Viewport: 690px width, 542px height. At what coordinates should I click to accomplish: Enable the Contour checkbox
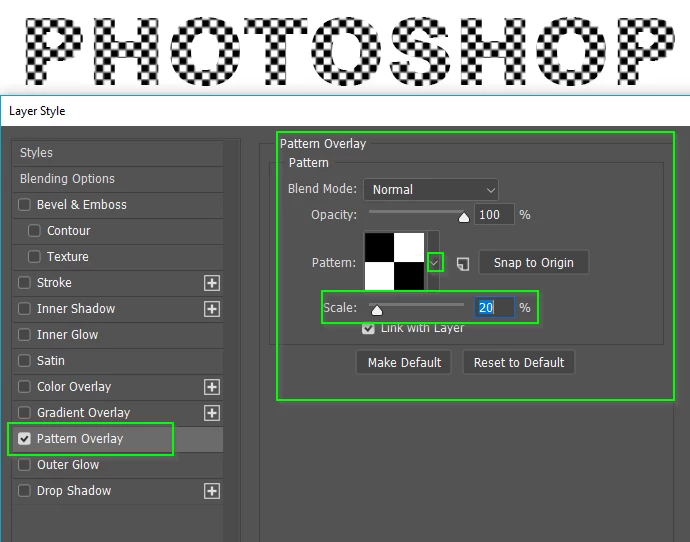(34, 231)
